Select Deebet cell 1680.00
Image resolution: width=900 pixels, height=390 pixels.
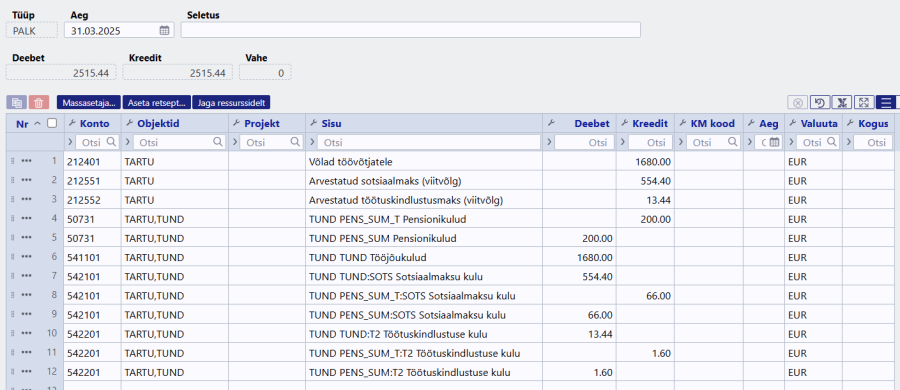[579, 257]
